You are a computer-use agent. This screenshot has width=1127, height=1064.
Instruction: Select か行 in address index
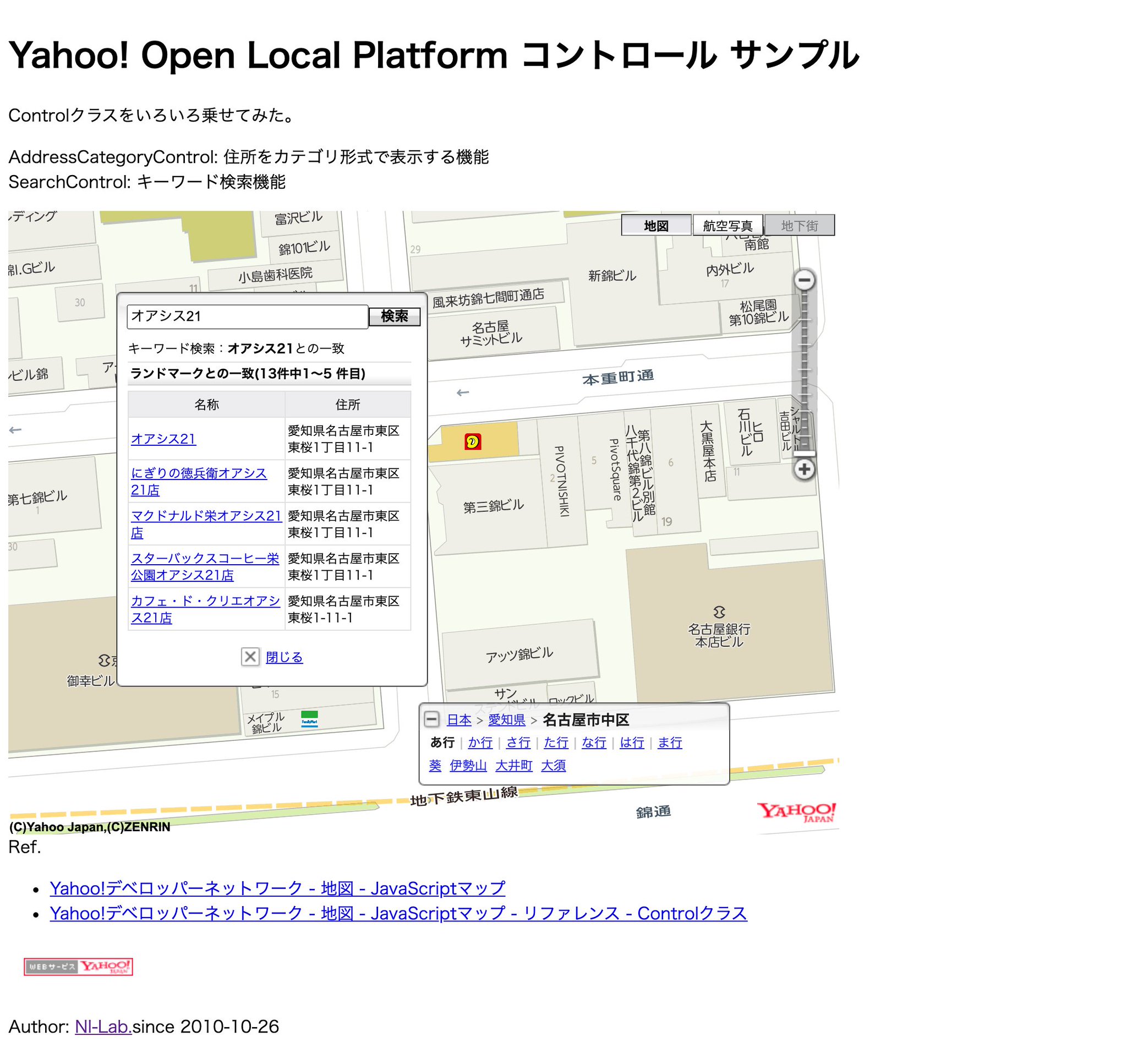pos(480,743)
